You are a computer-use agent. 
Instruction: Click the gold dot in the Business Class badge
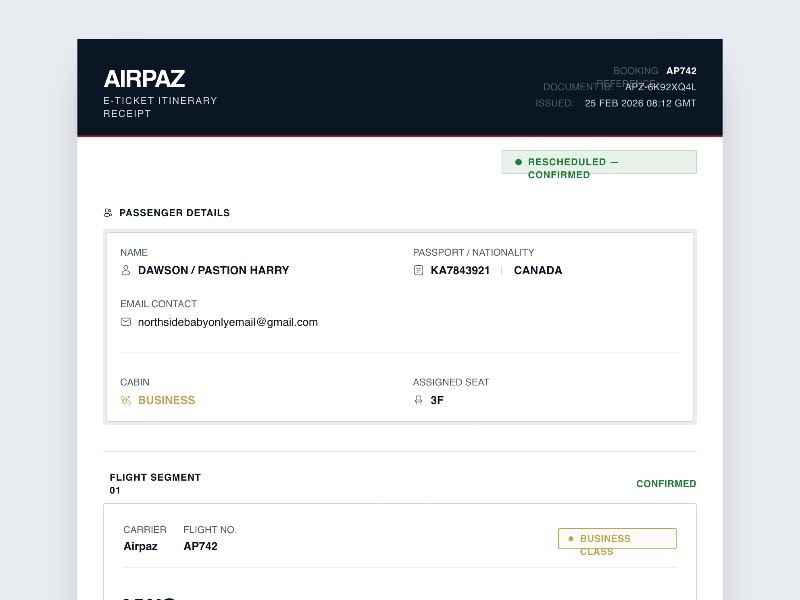pos(570,538)
